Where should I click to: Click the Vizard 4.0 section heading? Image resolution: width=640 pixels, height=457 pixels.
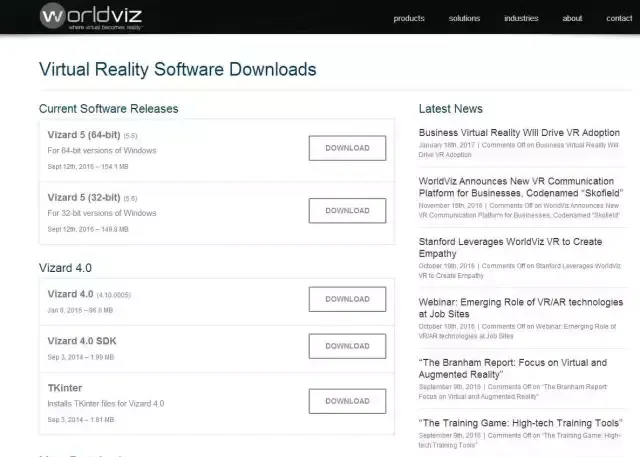[x=65, y=268]
